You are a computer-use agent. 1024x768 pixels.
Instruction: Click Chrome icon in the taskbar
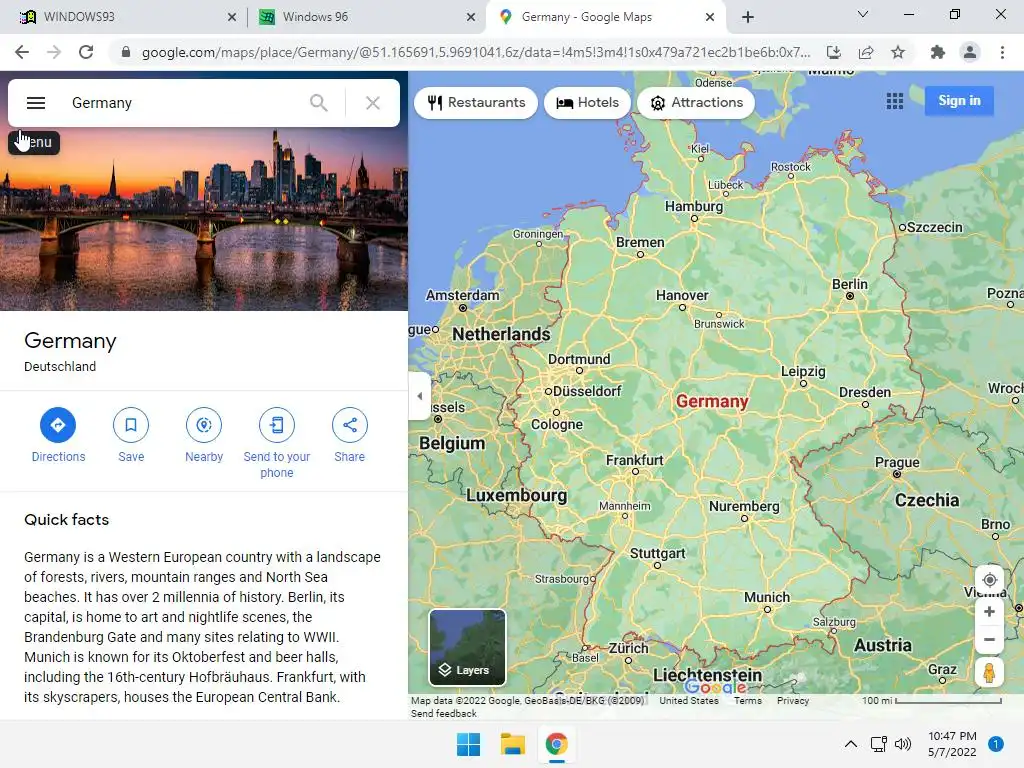point(556,744)
